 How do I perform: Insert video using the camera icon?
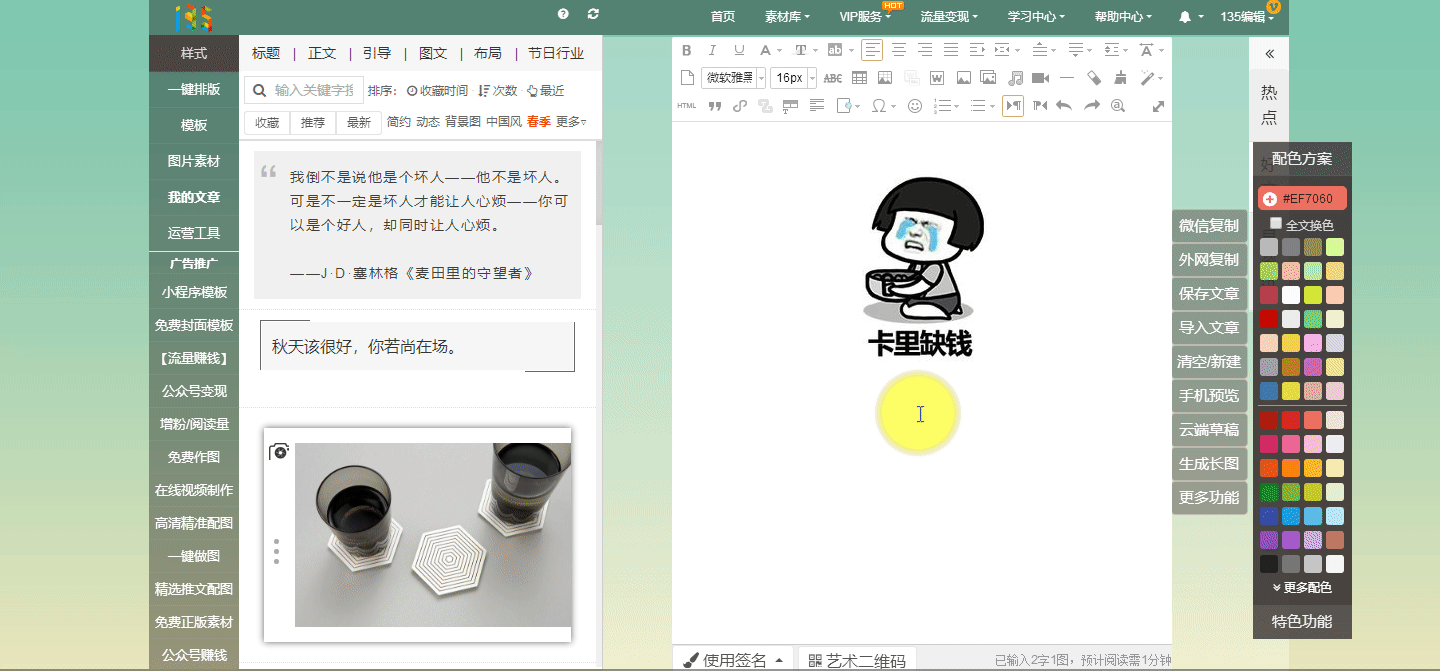tap(1040, 78)
